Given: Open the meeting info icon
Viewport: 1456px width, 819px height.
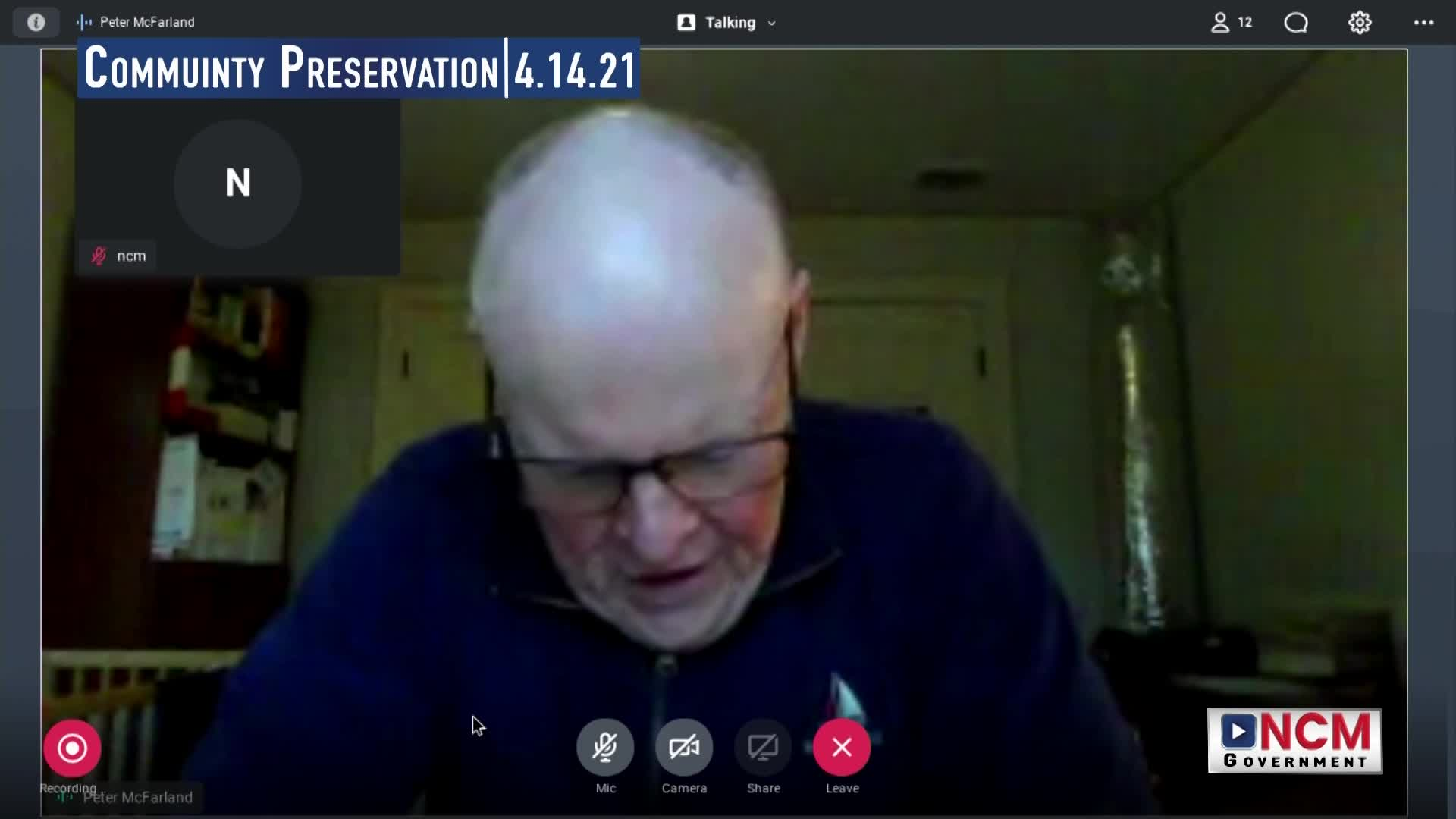Looking at the screenshot, I should 36,23.
